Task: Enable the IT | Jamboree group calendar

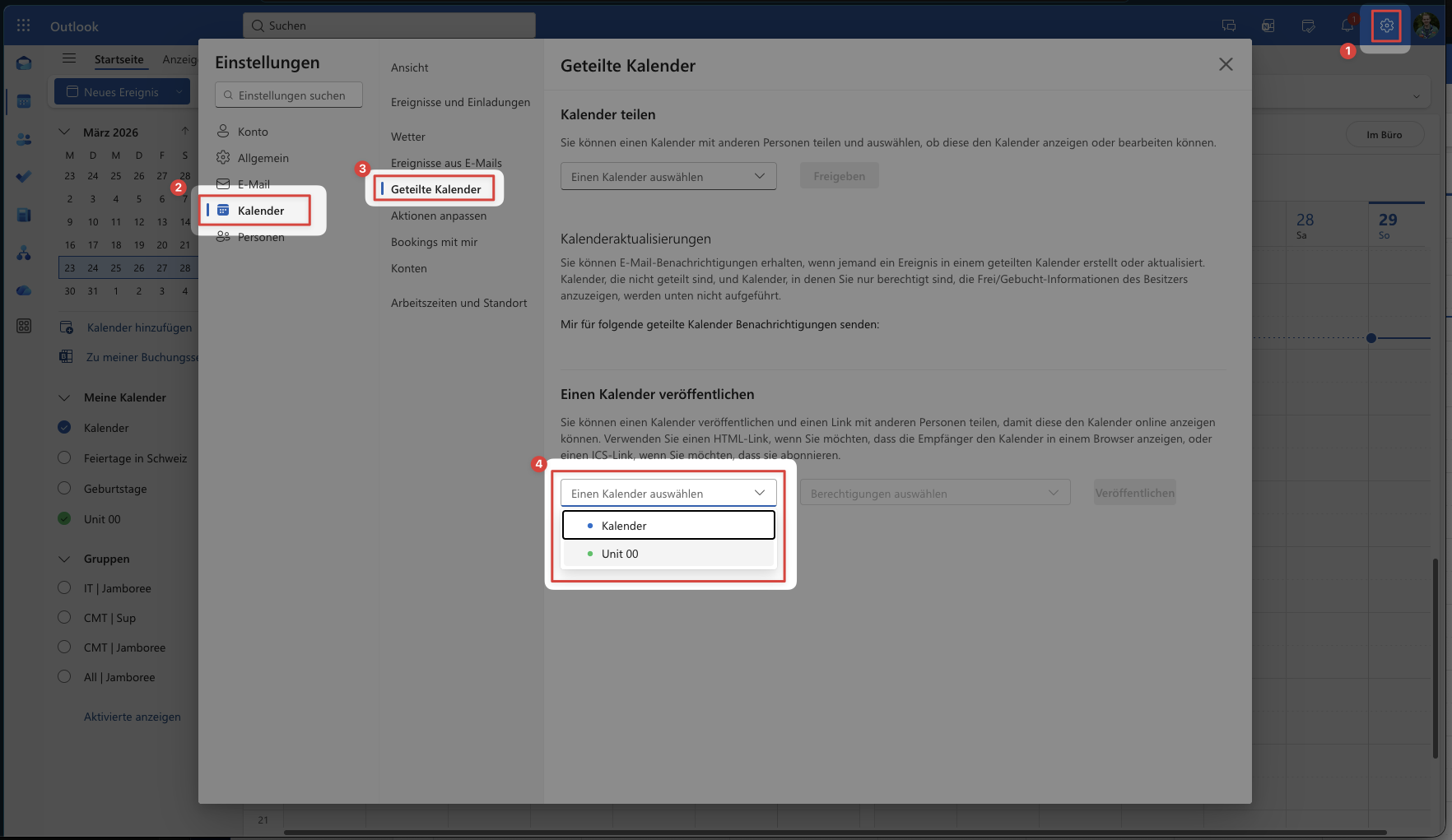Action: 64,588
